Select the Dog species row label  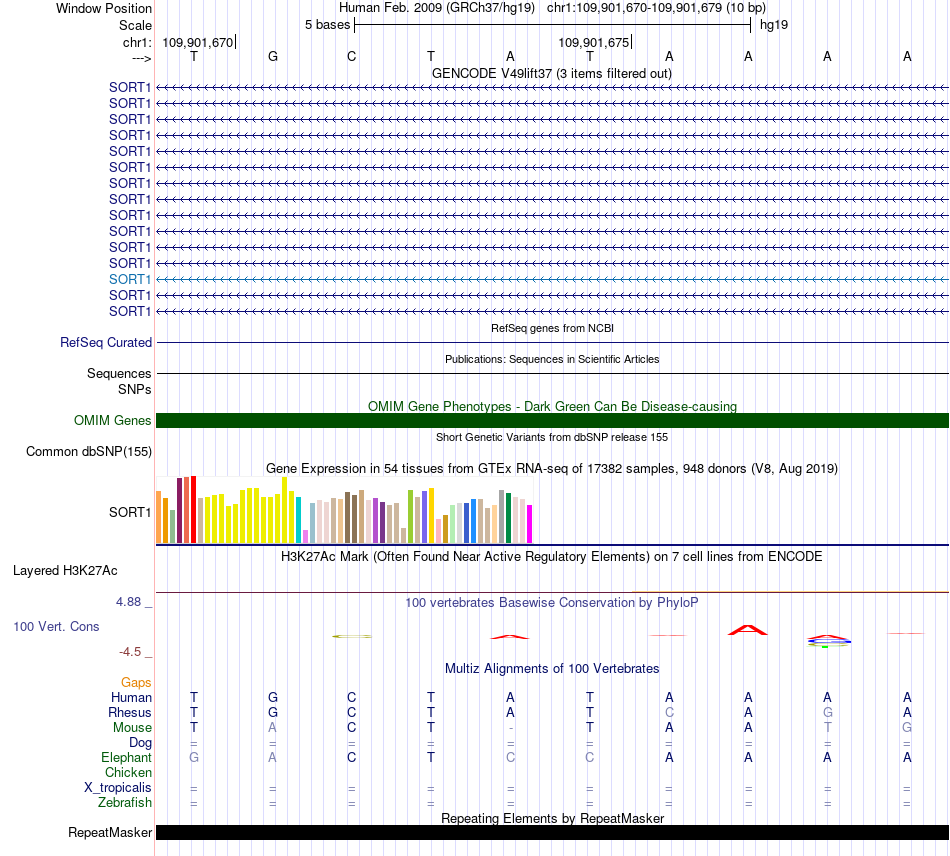pyautogui.click(x=140, y=743)
